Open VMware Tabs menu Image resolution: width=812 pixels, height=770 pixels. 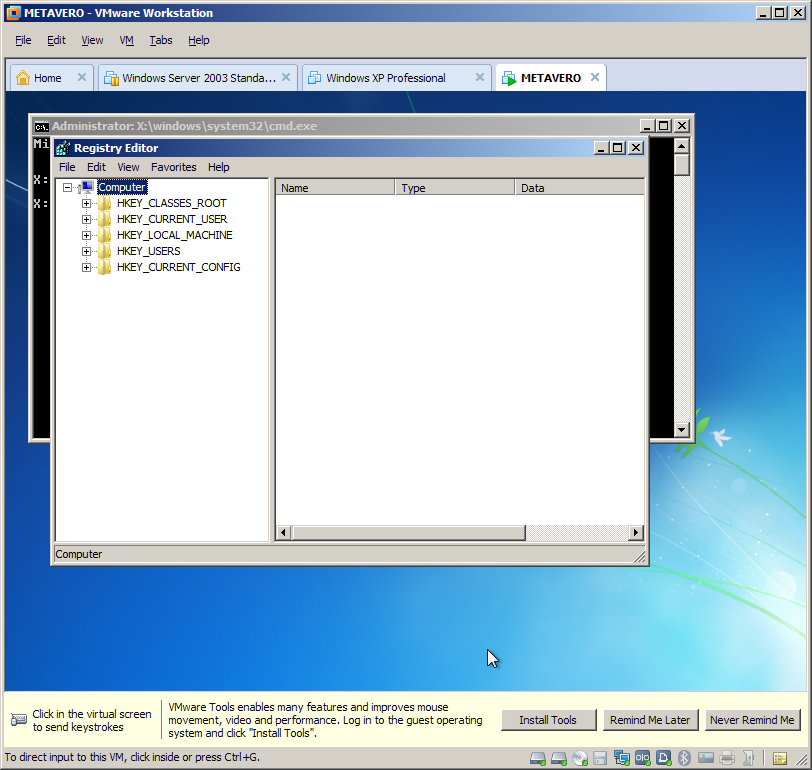tap(161, 40)
